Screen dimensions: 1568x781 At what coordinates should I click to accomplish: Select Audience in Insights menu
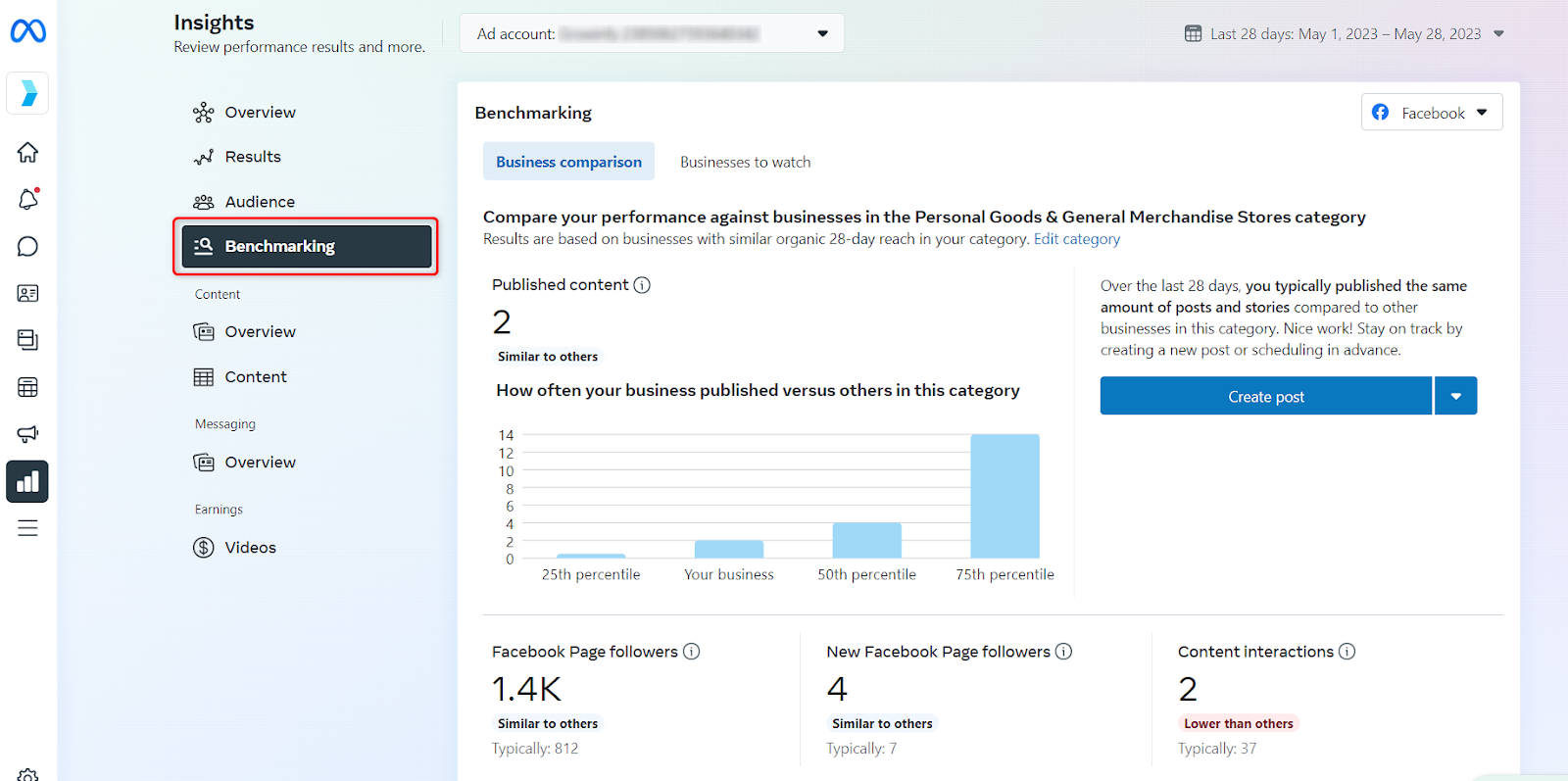pyautogui.click(x=306, y=202)
